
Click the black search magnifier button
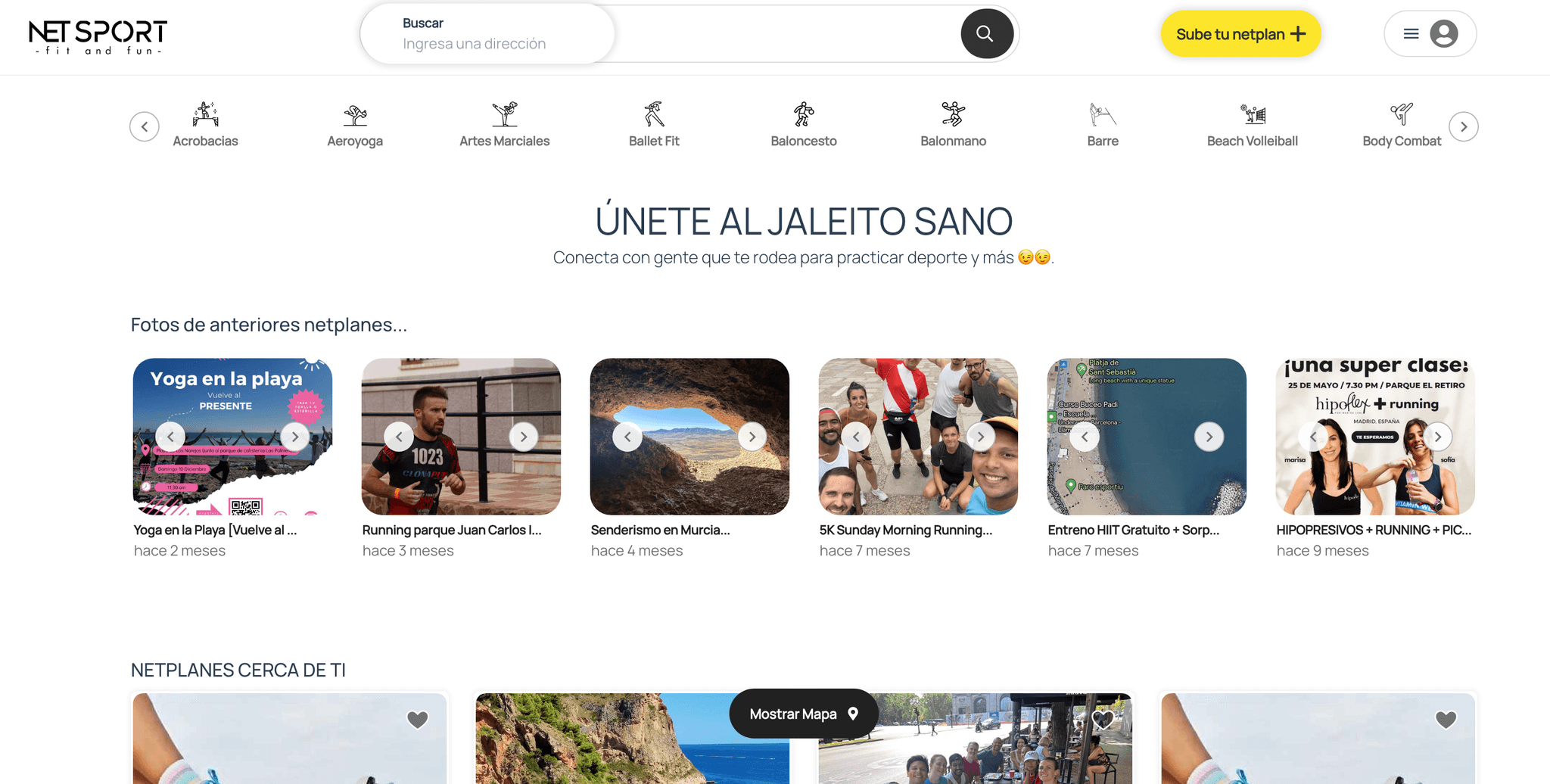tap(986, 34)
